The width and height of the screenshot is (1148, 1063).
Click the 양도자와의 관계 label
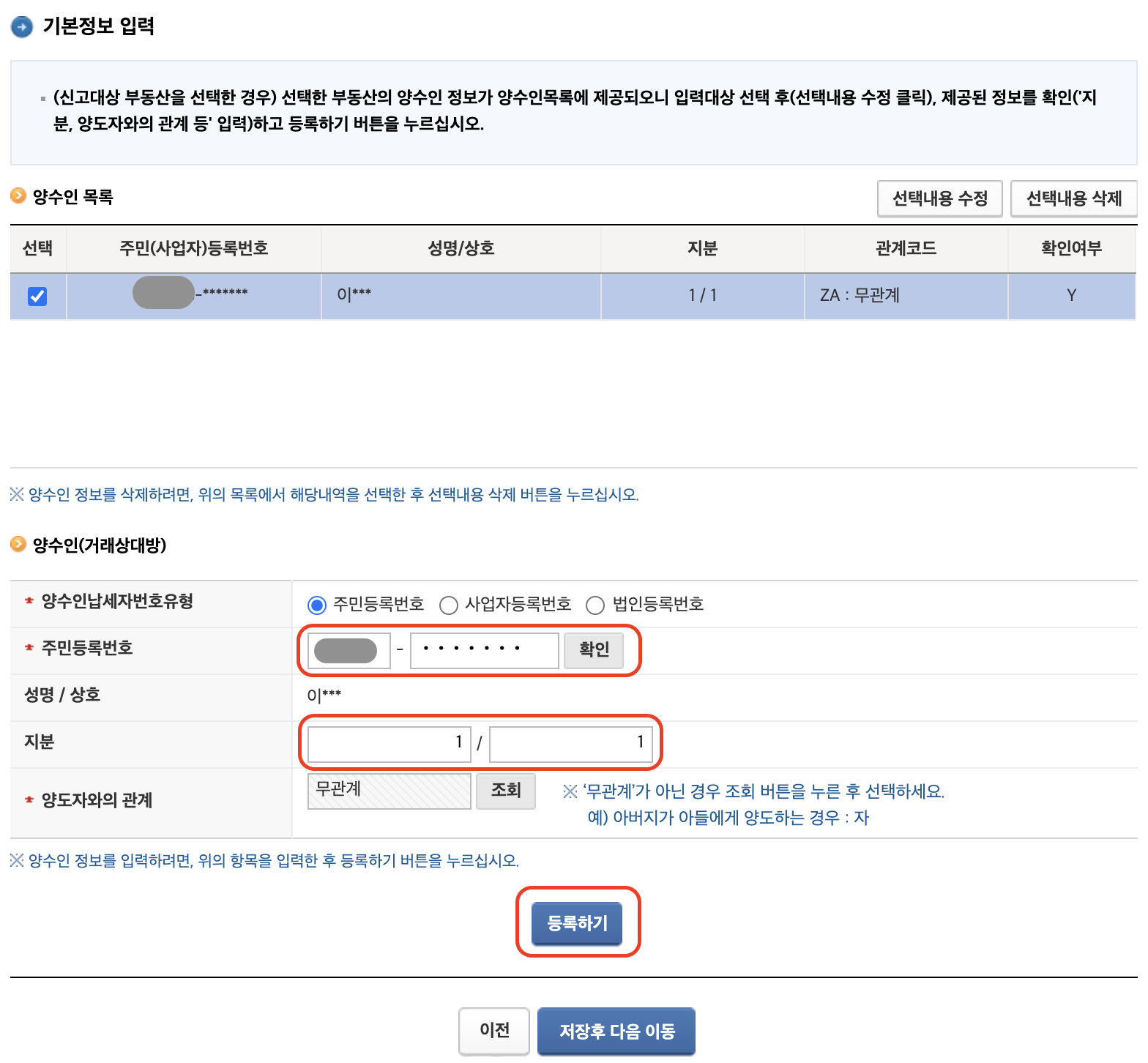[x=97, y=801]
